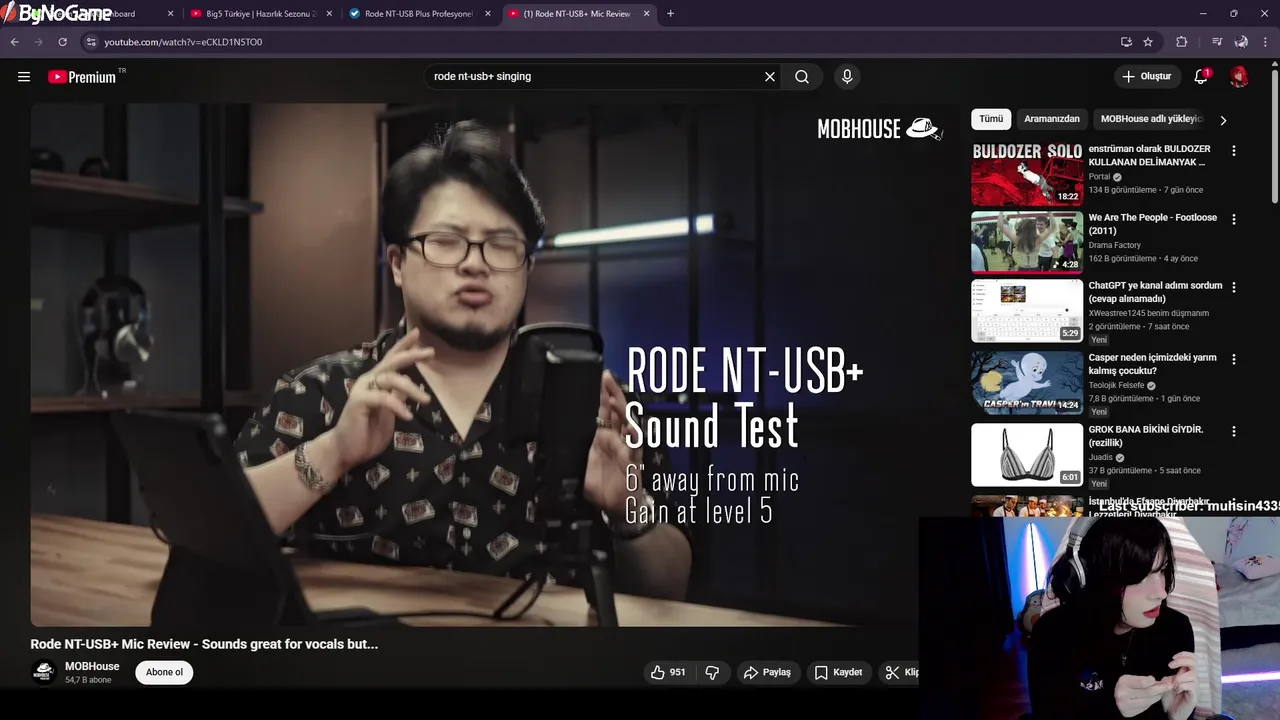Save video with Kaydet button

838,672
